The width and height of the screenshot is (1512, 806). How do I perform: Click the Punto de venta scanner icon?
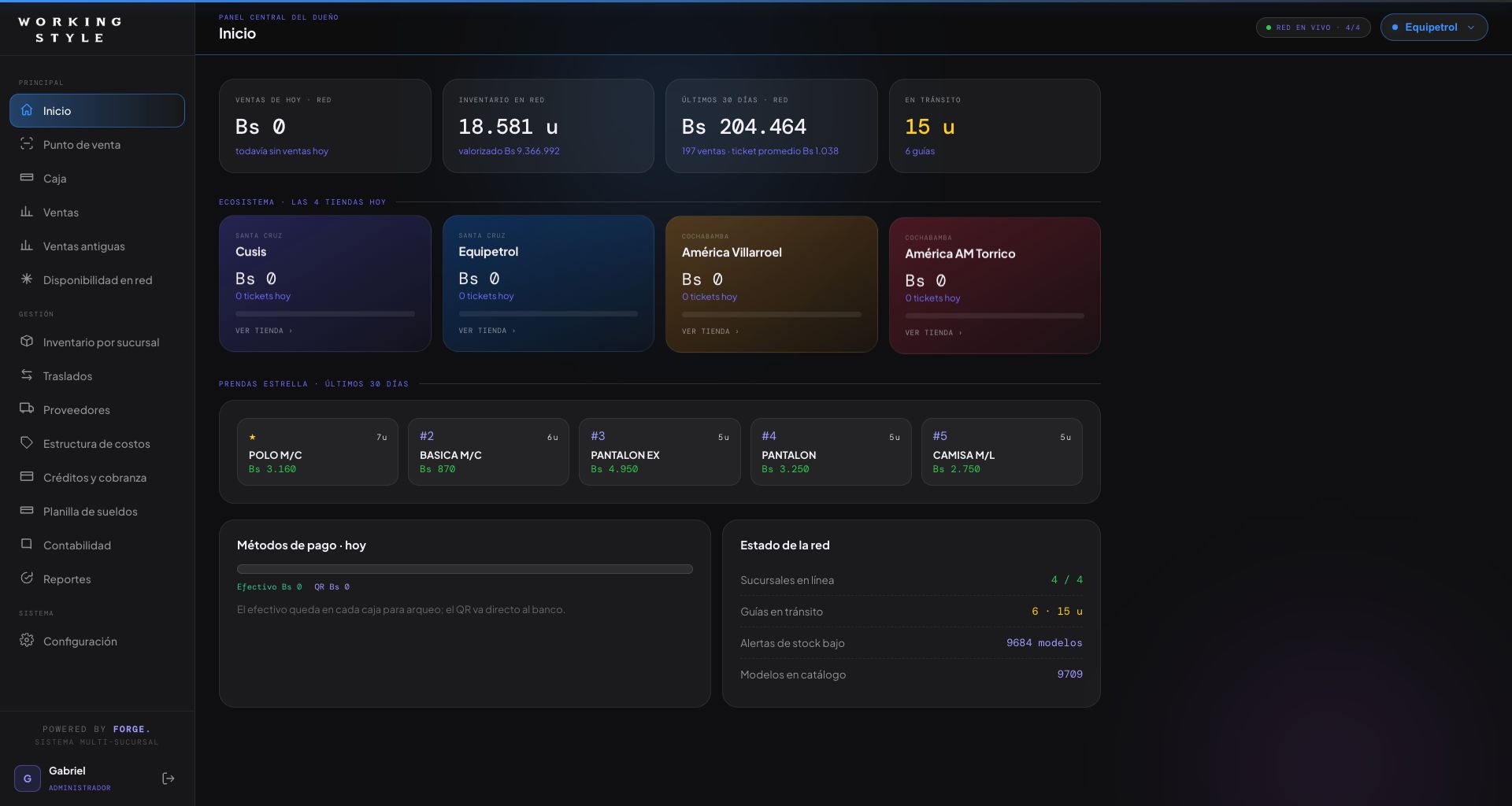click(x=27, y=144)
